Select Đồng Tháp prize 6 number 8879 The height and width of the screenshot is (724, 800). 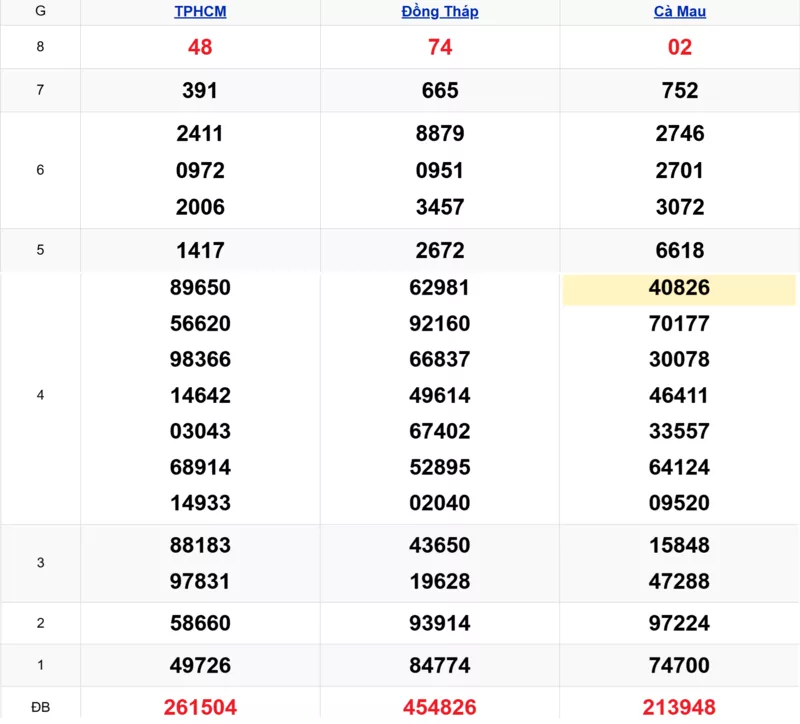[x=440, y=133]
